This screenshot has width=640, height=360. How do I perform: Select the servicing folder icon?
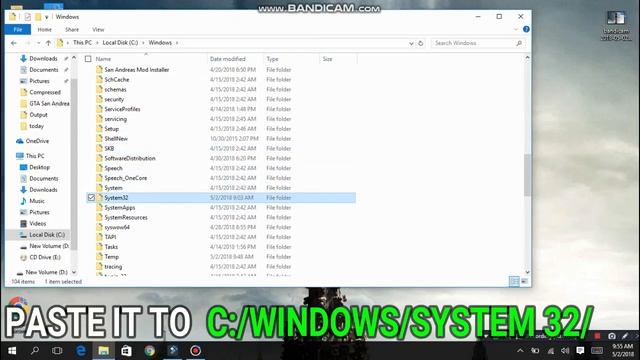99,119
